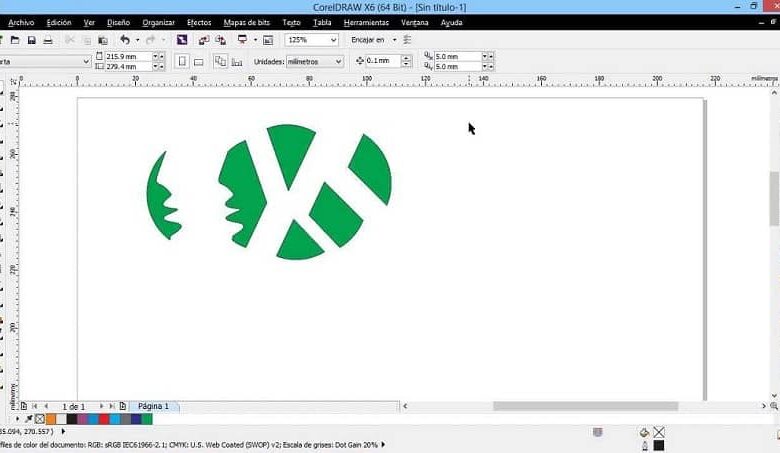Open the Mapas de bits menu
Image resolution: width=780 pixels, height=453 pixels.
pyautogui.click(x=247, y=22)
